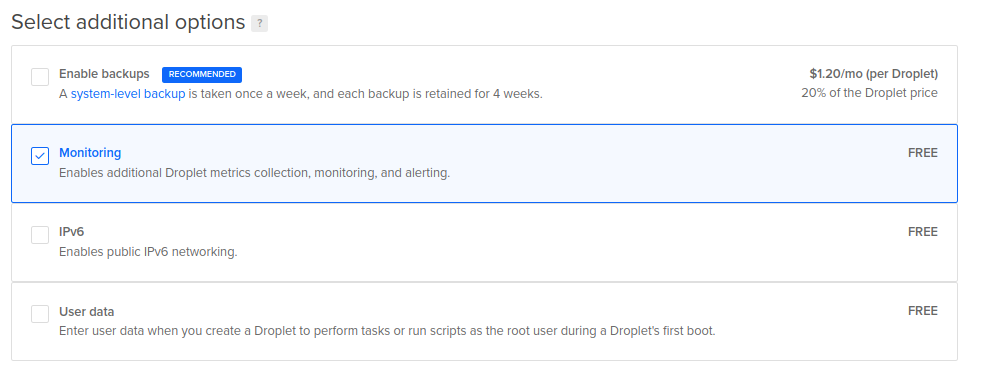Screen dimensions: 983x383
Task: Click FREE label in the Monitoring row
Action: click(x=923, y=153)
